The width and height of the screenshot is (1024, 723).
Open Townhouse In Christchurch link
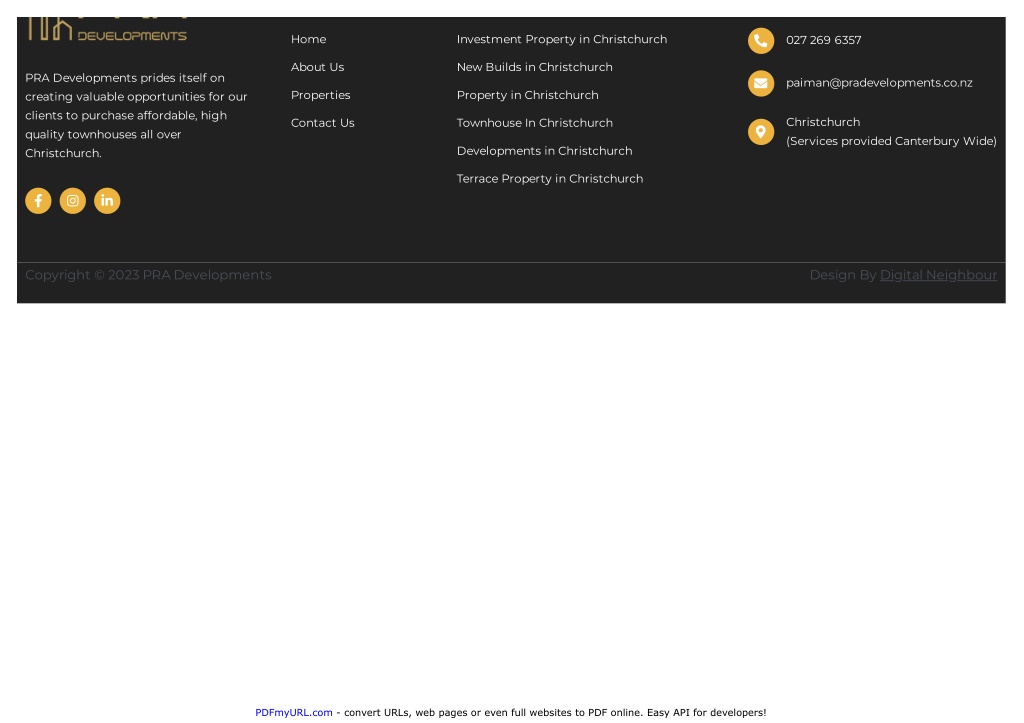(x=534, y=123)
